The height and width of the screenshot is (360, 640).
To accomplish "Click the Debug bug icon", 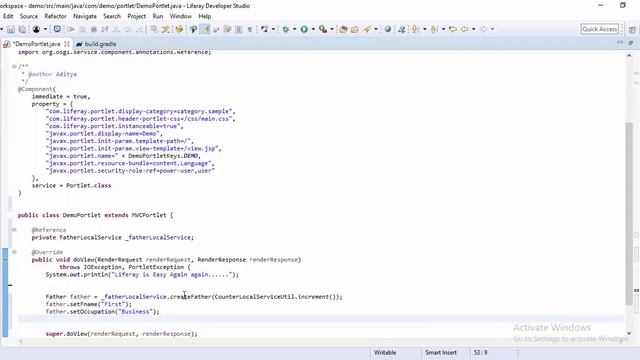I will (285, 29).
